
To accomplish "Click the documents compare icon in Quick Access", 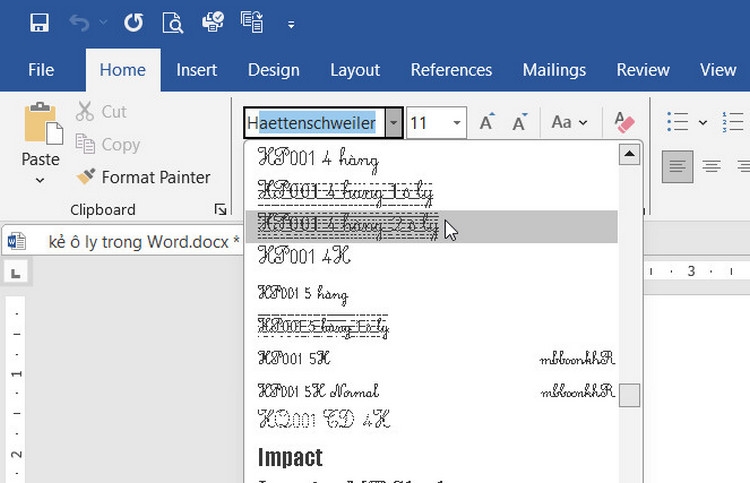I will pos(252,22).
